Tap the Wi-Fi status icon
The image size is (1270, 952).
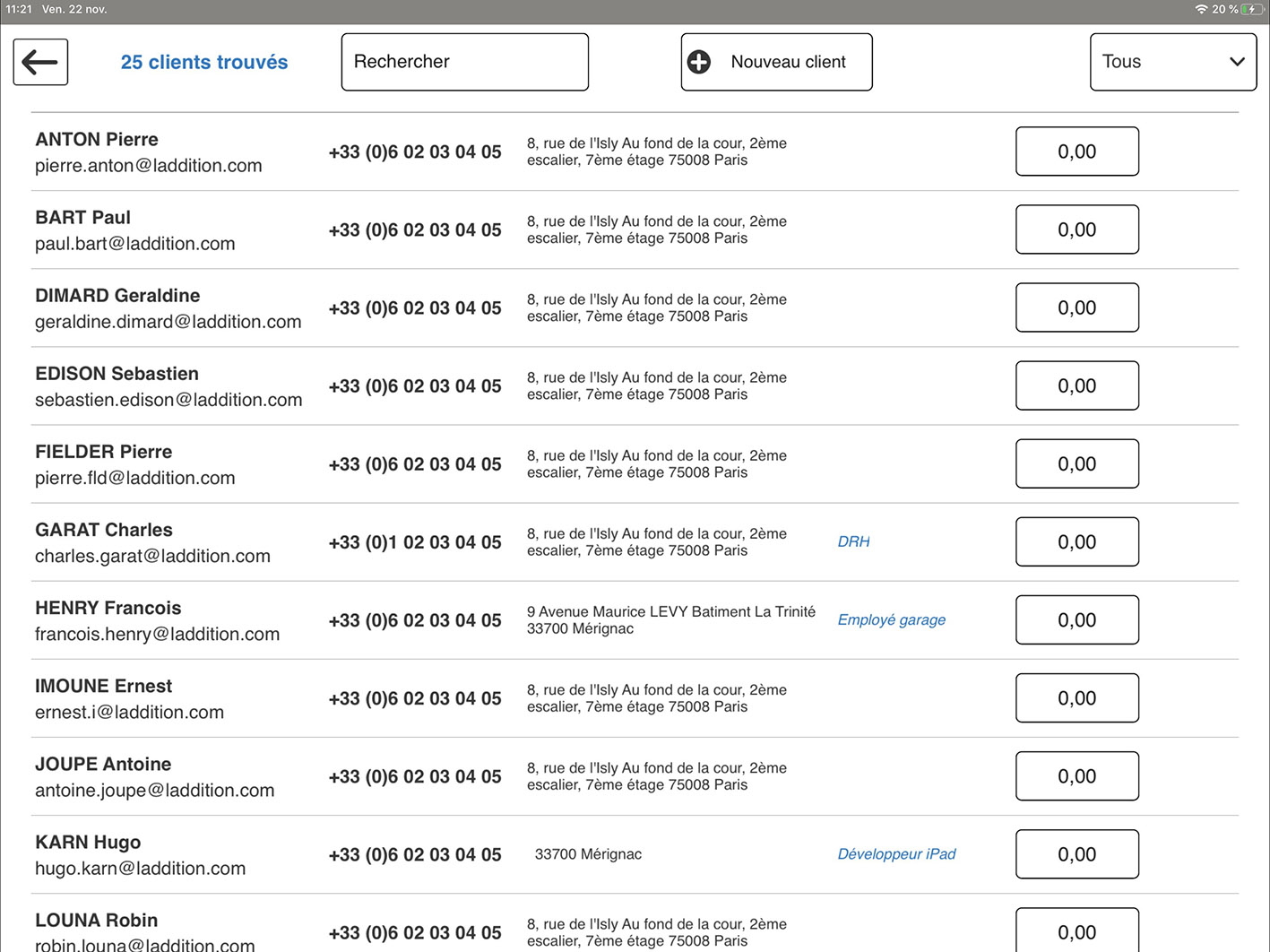click(1201, 9)
